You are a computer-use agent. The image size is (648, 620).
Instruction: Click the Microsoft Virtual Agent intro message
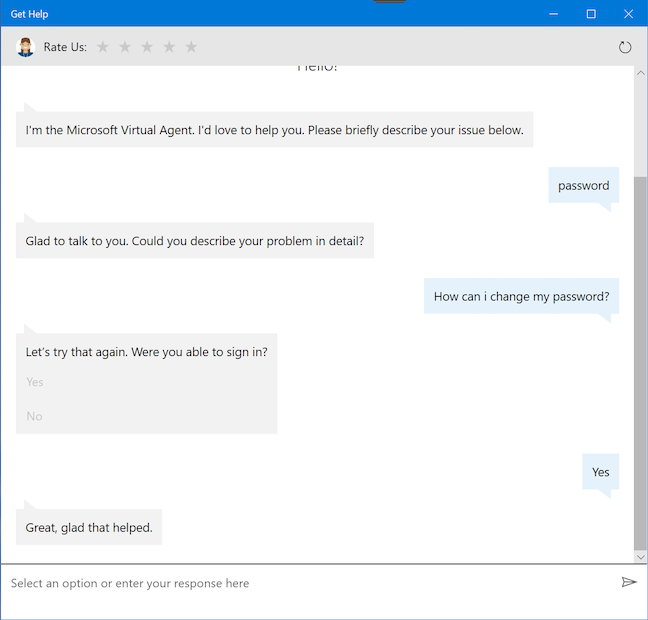[x=274, y=130]
